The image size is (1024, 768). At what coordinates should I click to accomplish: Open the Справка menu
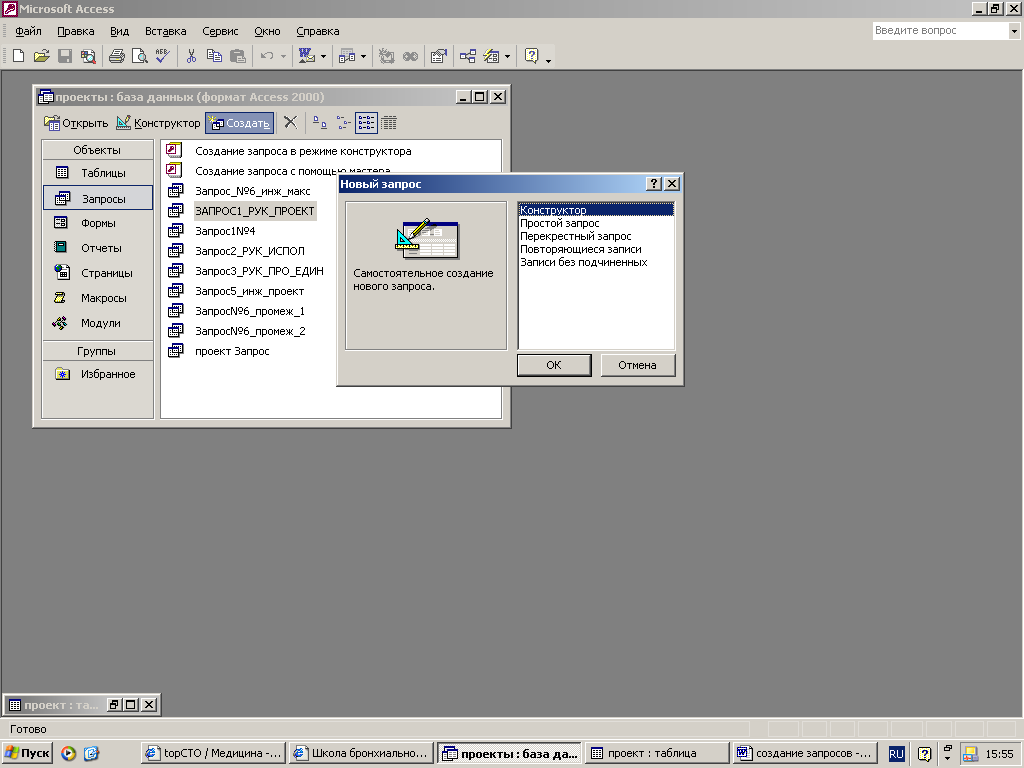[x=318, y=31]
